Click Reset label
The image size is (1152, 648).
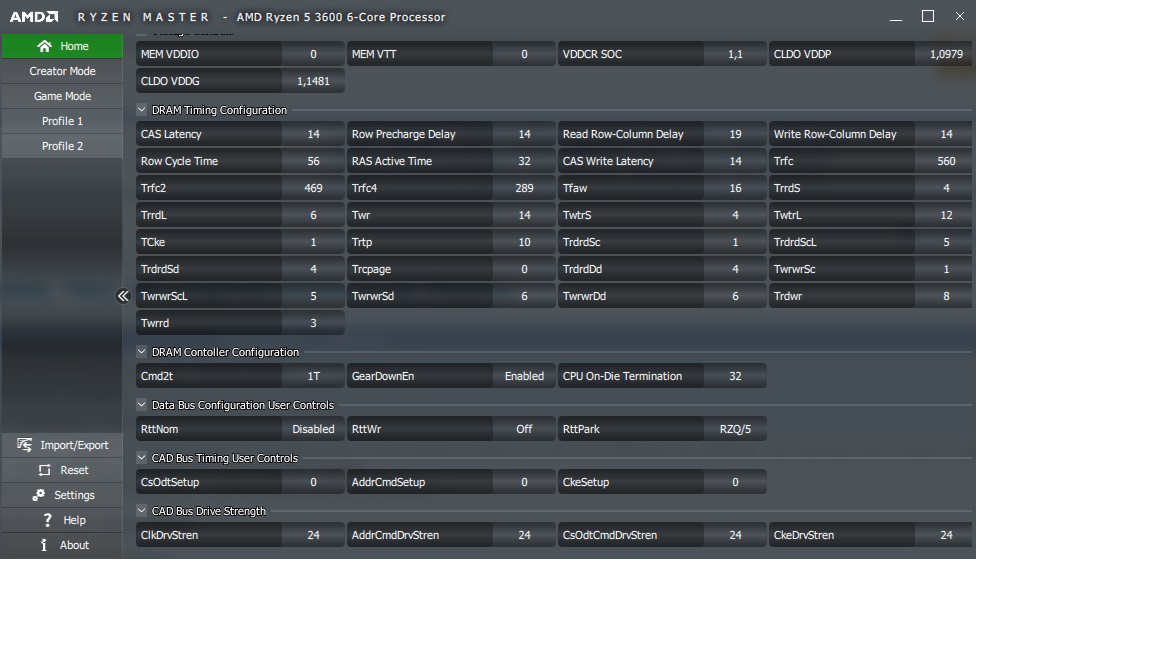click(74, 470)
